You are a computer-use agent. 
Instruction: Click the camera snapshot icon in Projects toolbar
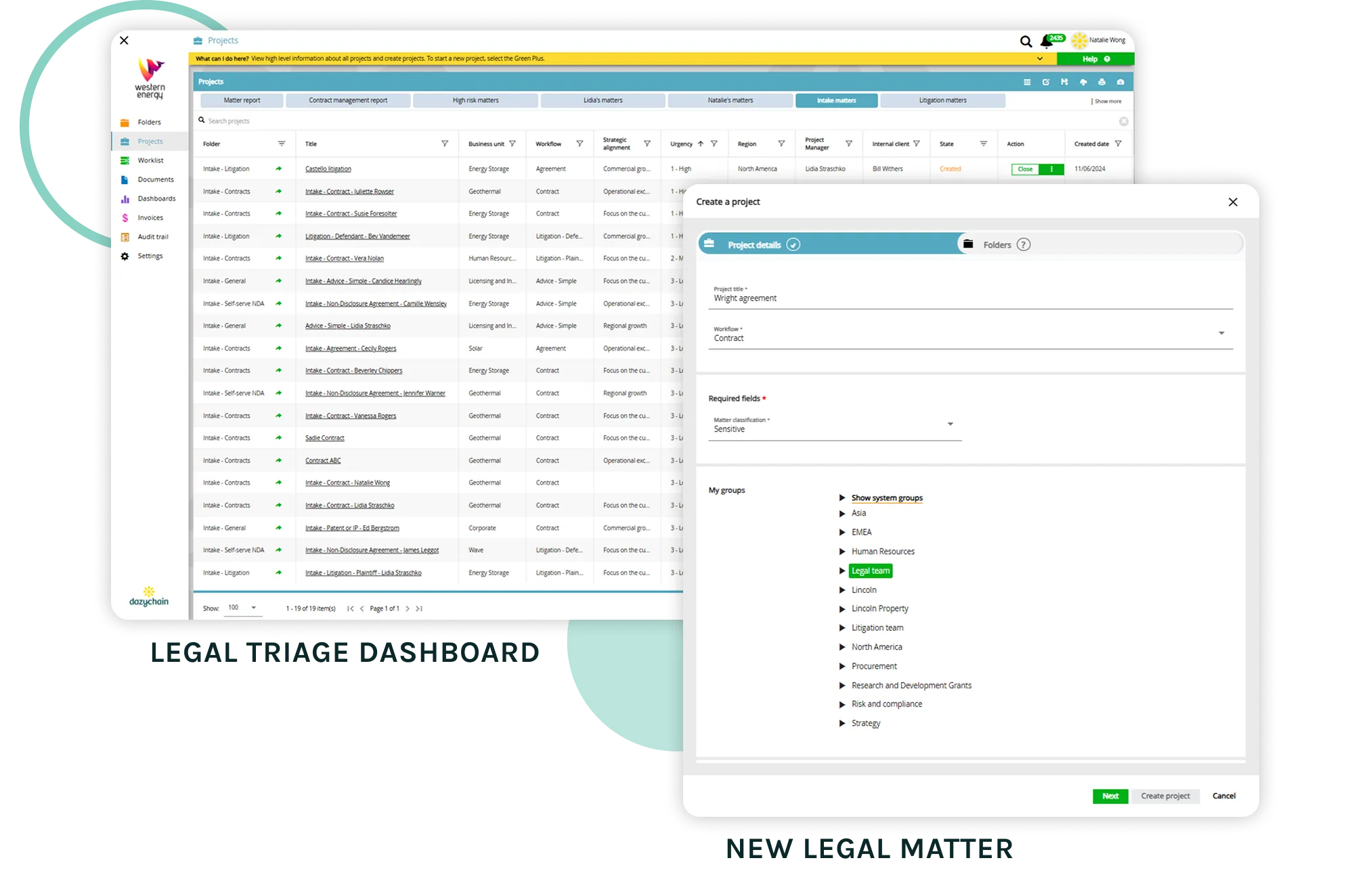[x=1120, y=82]
